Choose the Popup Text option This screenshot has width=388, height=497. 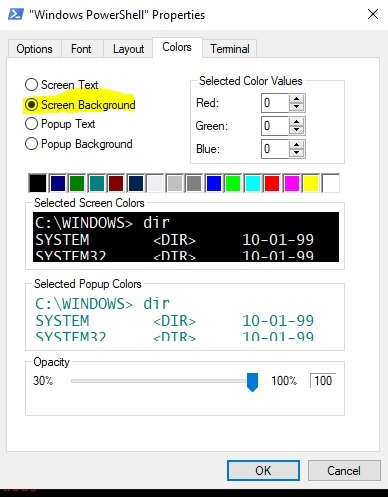[60, 124]
